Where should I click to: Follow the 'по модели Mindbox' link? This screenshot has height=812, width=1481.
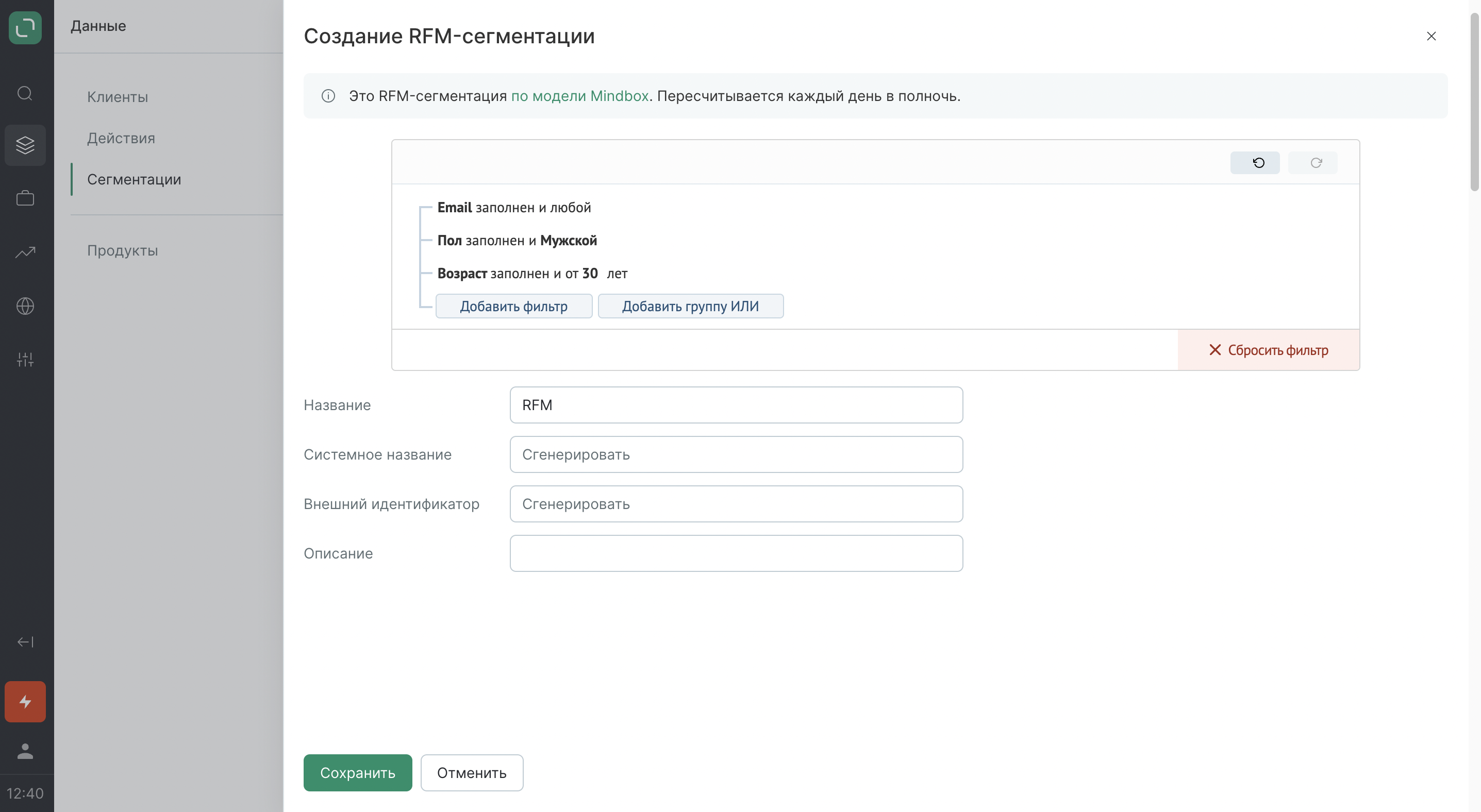[x=580, y=96]
